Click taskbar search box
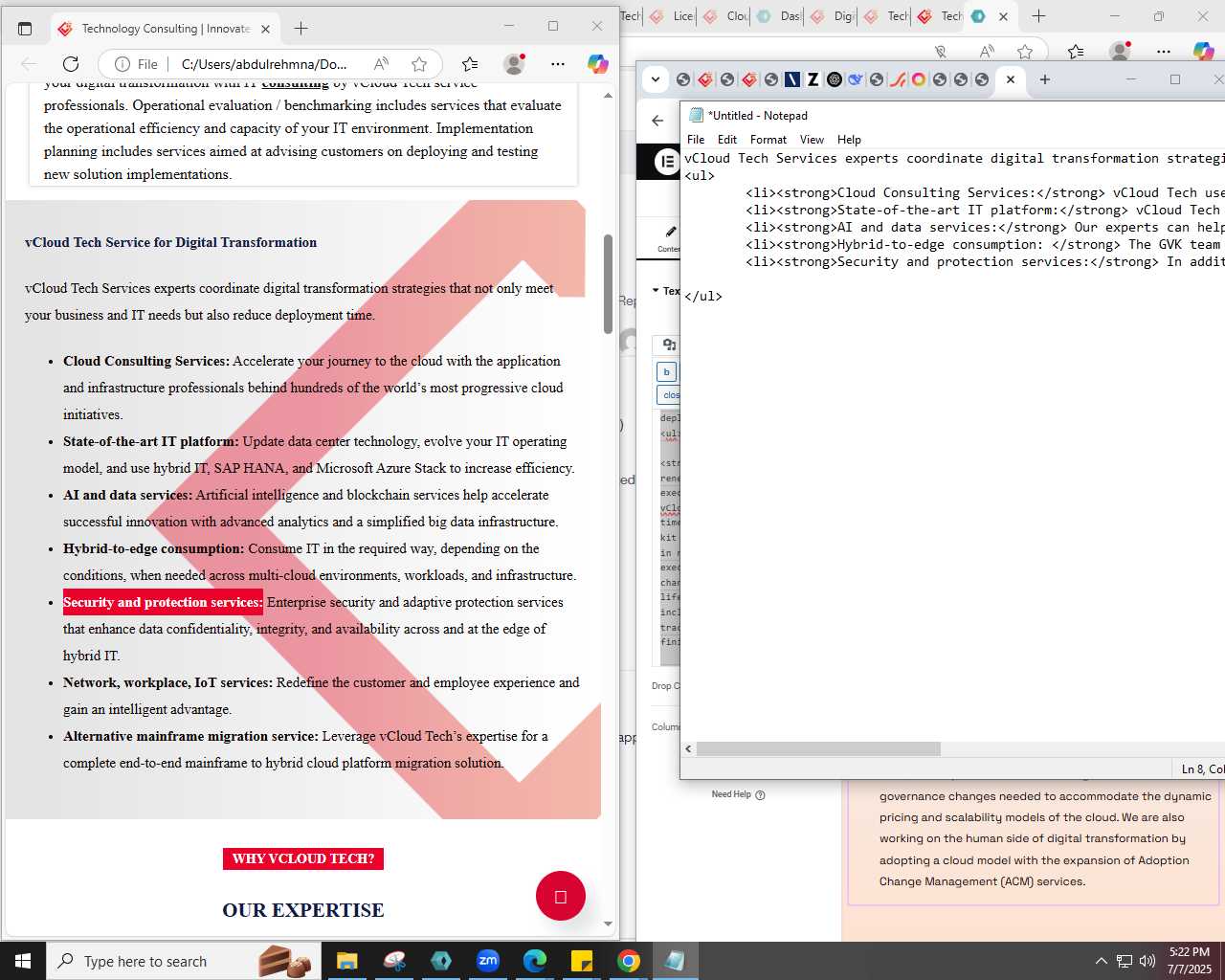1225x980 pixels. 185,961
